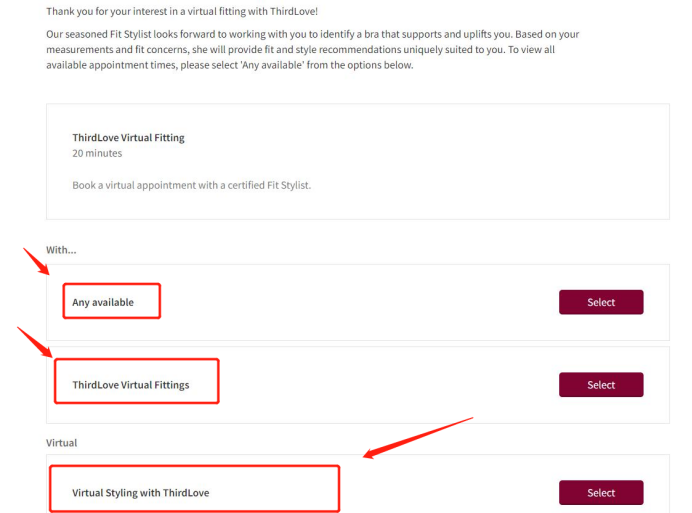Click the 'ThirdLove Virtual Fittings' option label
Image resolution: width=692 pixels, height=513 pixels.
[131, 385]
